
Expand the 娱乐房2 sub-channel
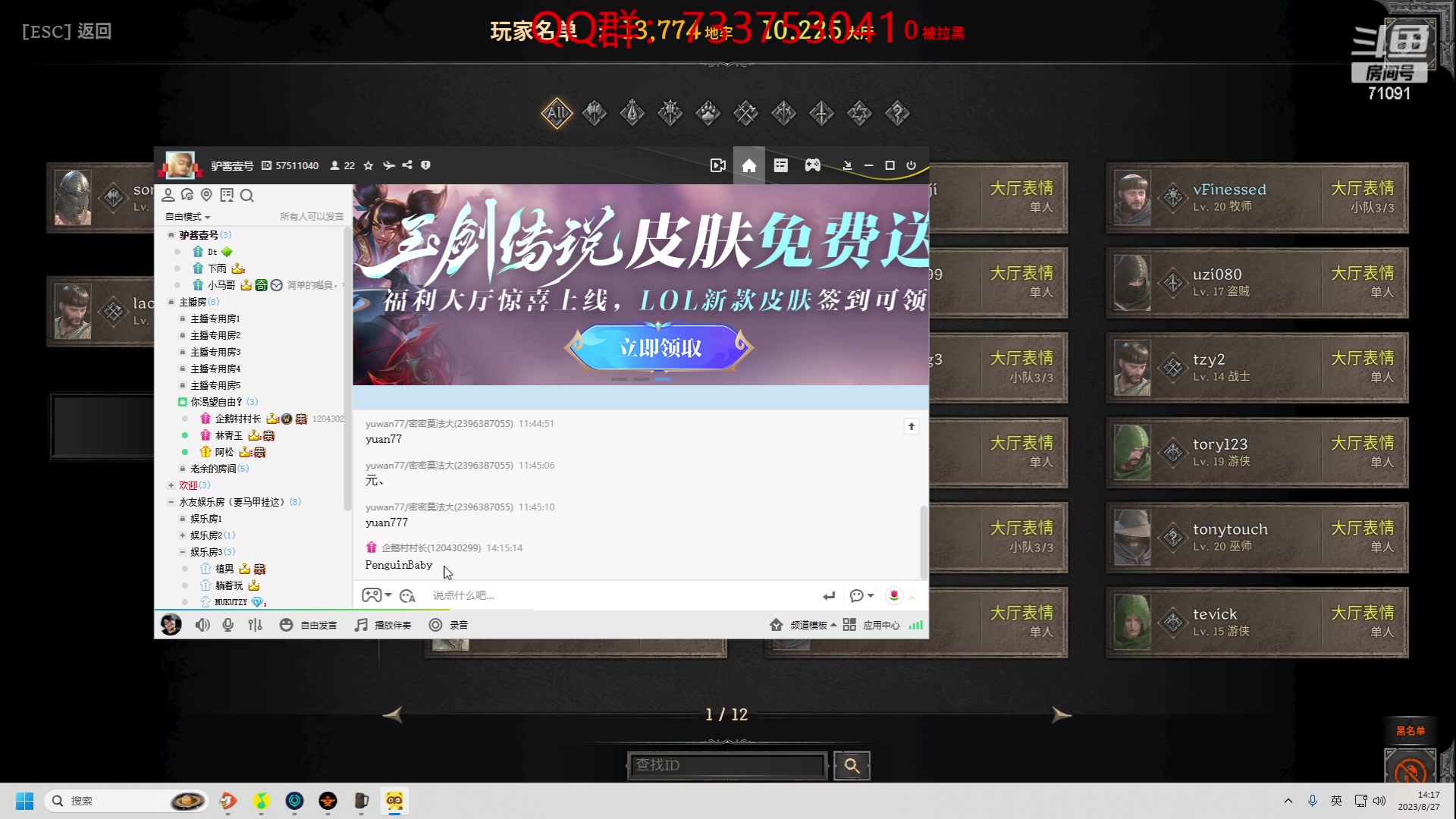click(x=183, y=535)
